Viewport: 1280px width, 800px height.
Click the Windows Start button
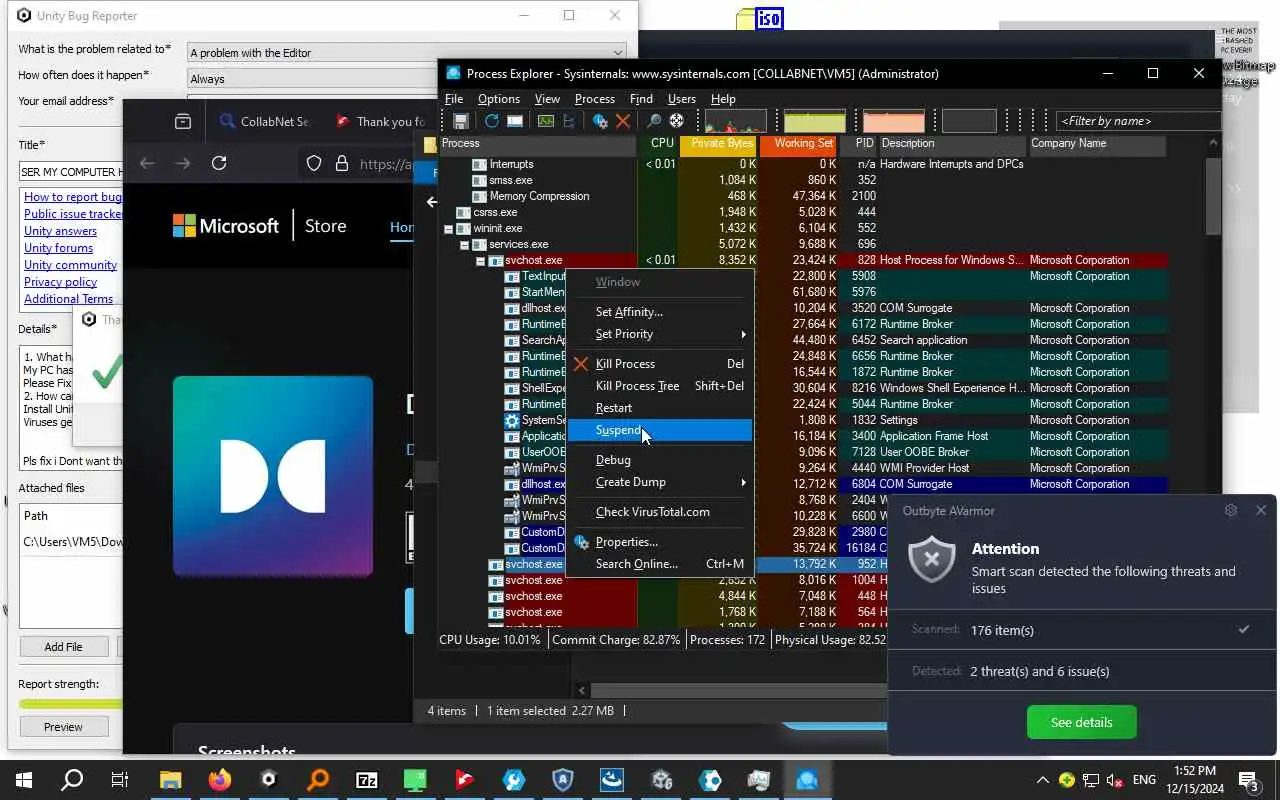[24, 780]
